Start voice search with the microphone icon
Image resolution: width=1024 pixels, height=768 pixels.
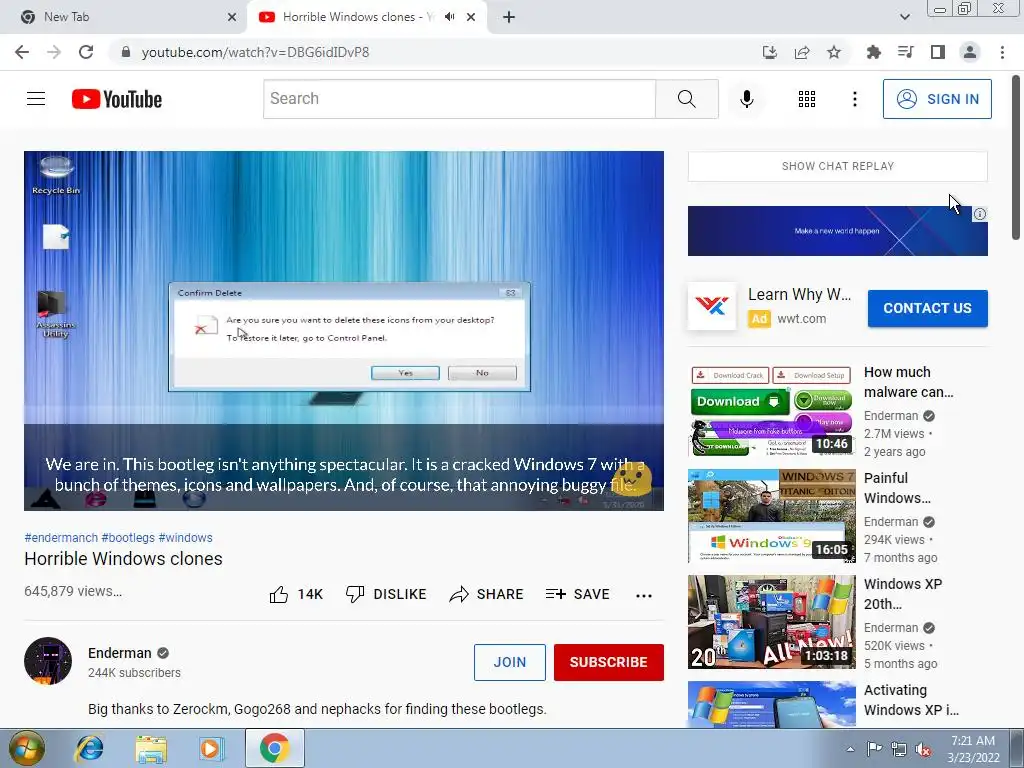[x=746, y=99]
